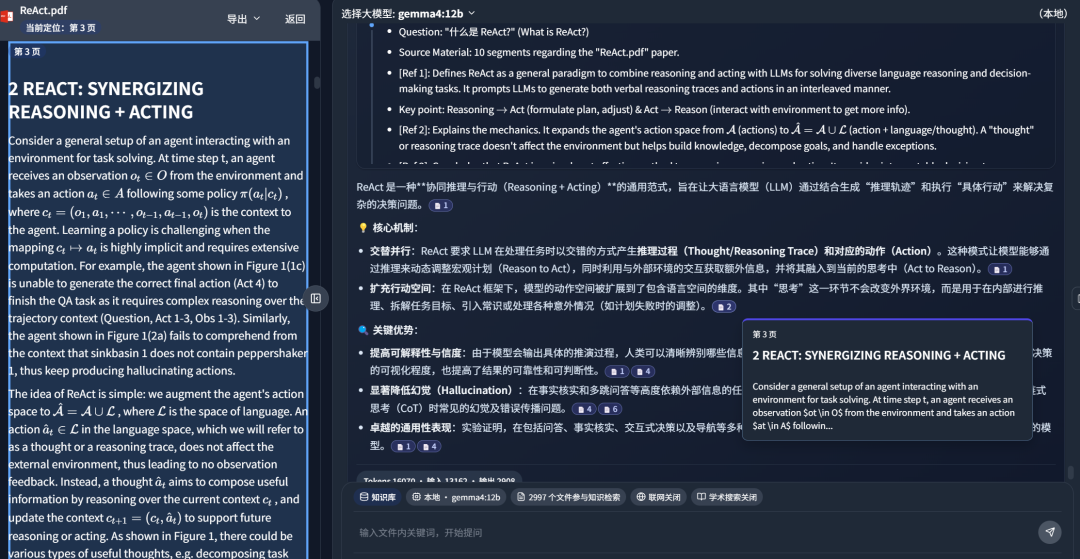Click the chip icon before 本地 · gemma4:12b
Screen dimensions: 1080x559
coord(416,497)
